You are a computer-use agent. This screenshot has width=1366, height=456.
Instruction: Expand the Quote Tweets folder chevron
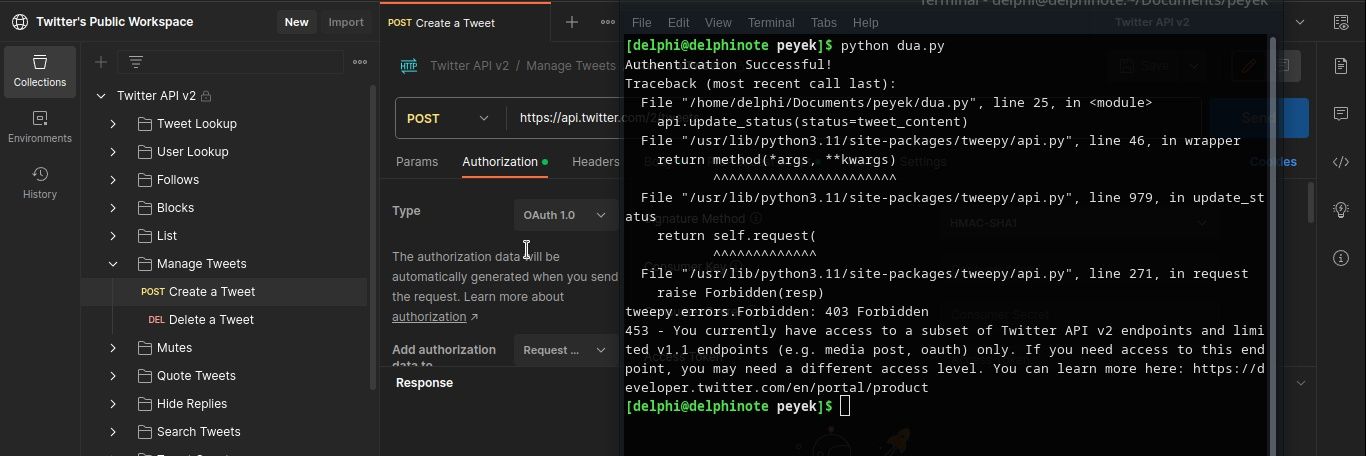click(x=113, y=376)
